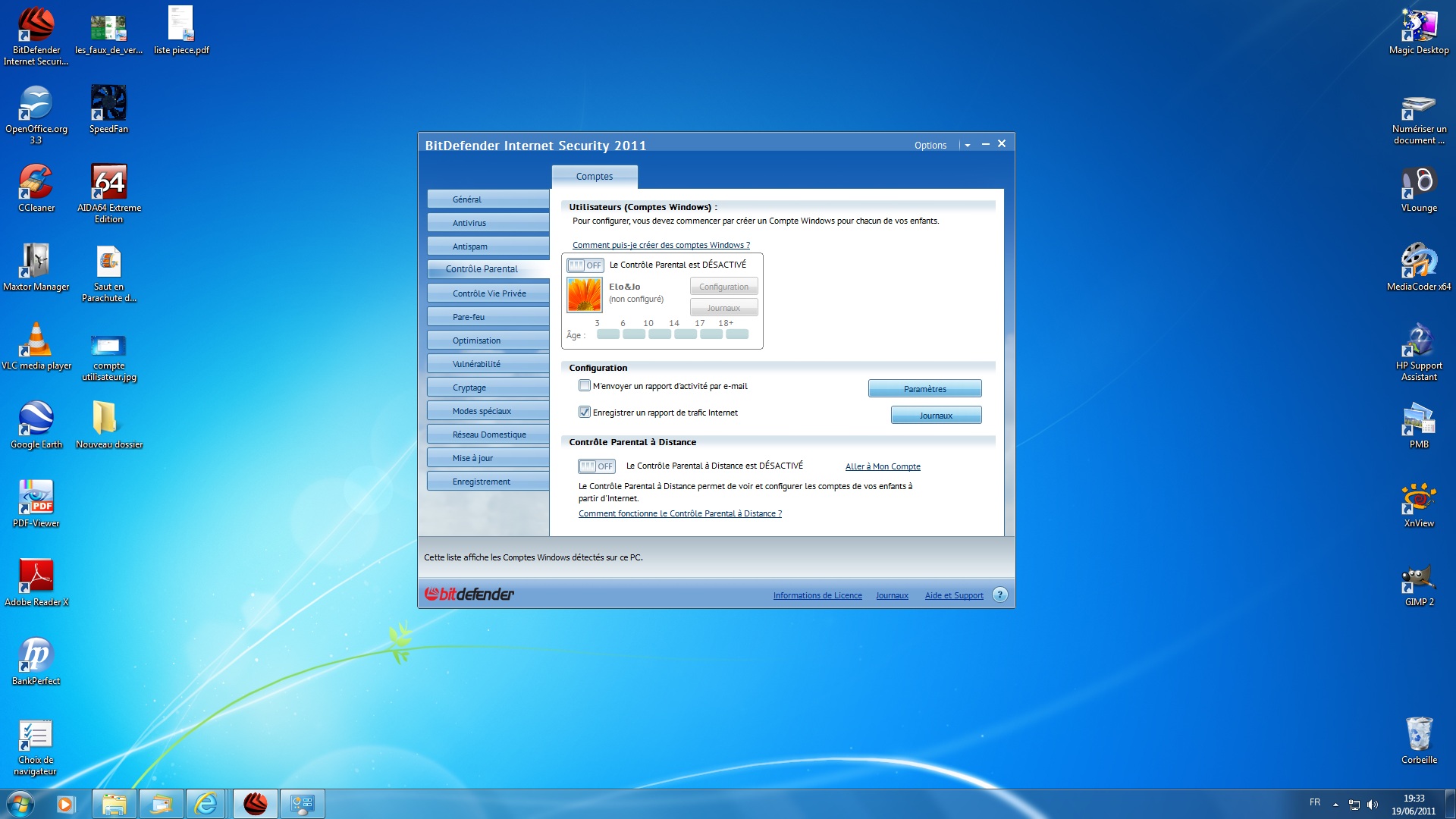Open MediaCoder x64 shortcut

click(1419, 266)
